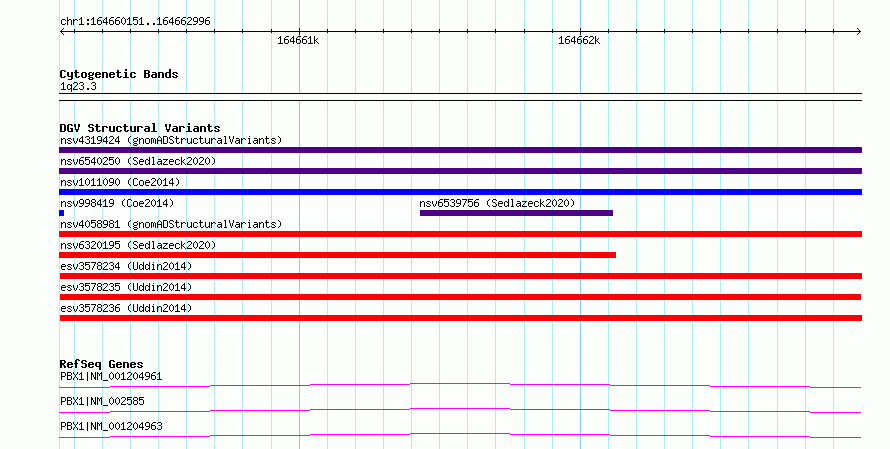The height and width of the screenshot is (449, 890).
Task: Click the PBX1|NM_001204963 magenta intron line
Action: (x=460, y=435)
